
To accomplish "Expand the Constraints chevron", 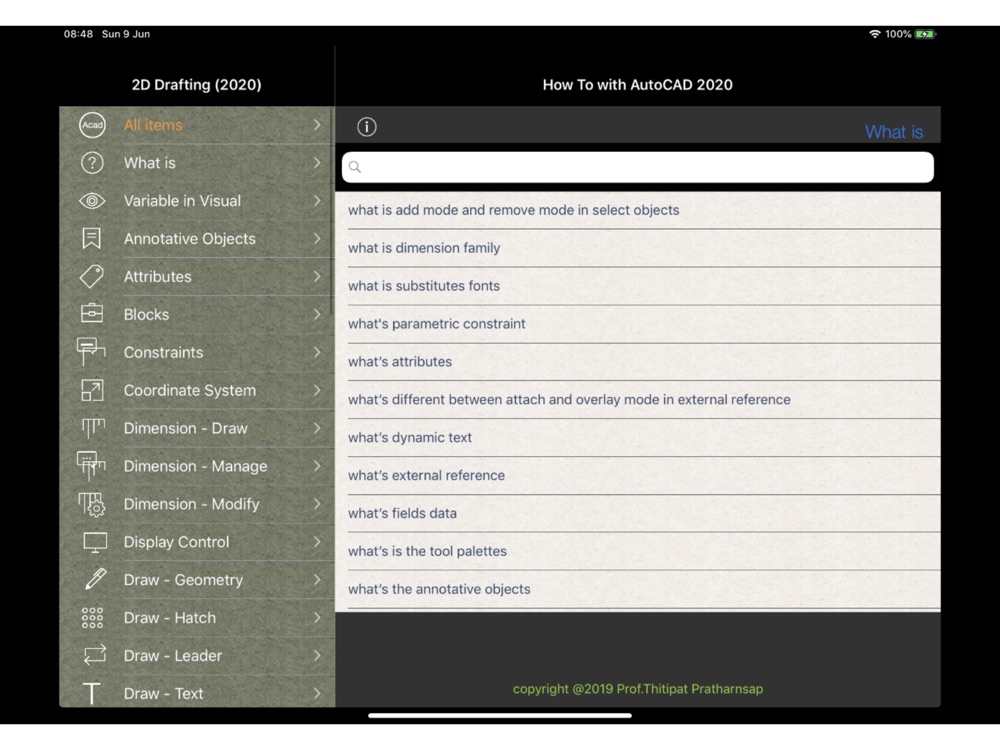I will click(x=317, y=352).
